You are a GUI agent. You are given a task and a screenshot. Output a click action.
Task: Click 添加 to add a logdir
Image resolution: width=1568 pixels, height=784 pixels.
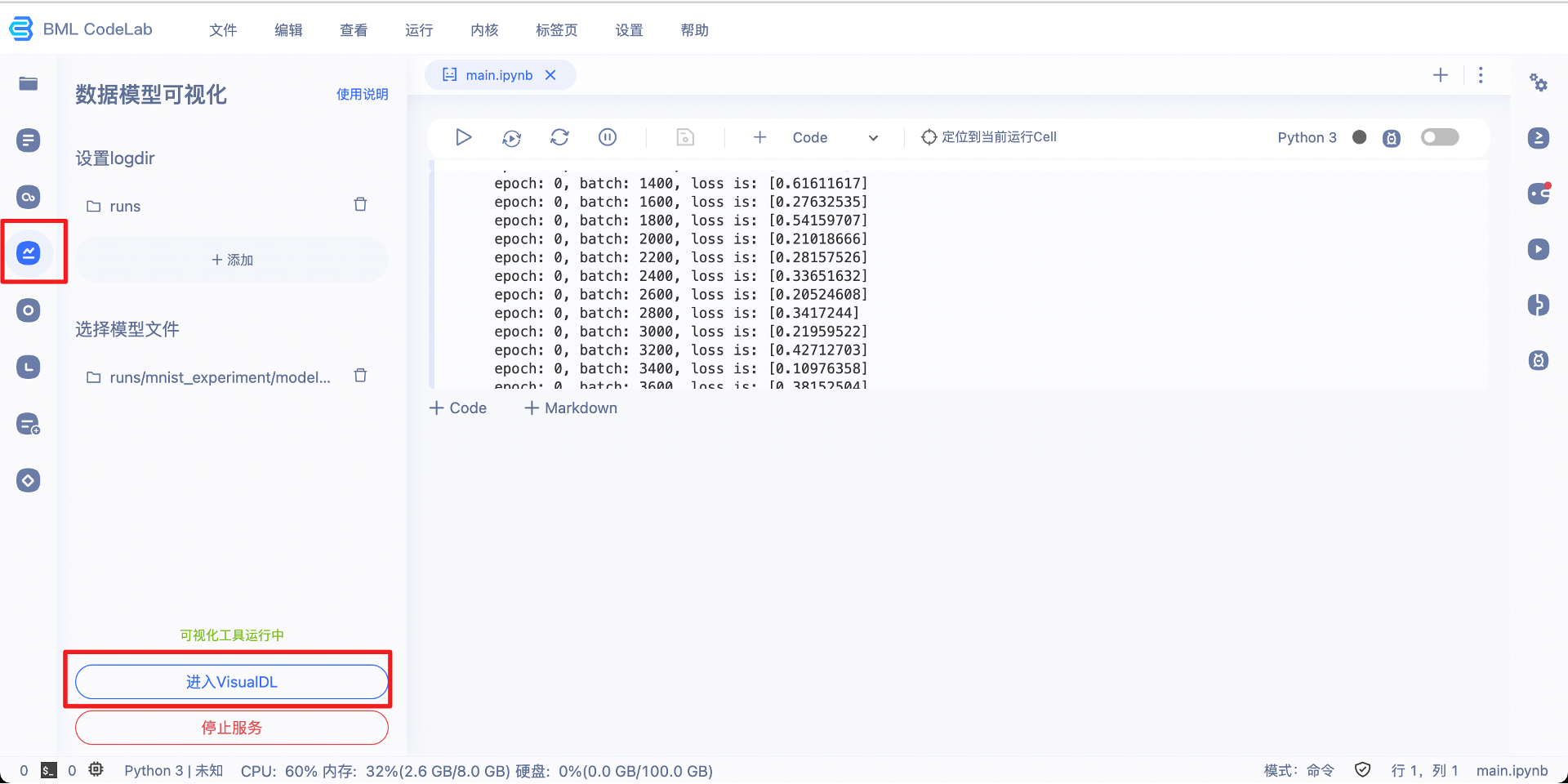(232, 260)
